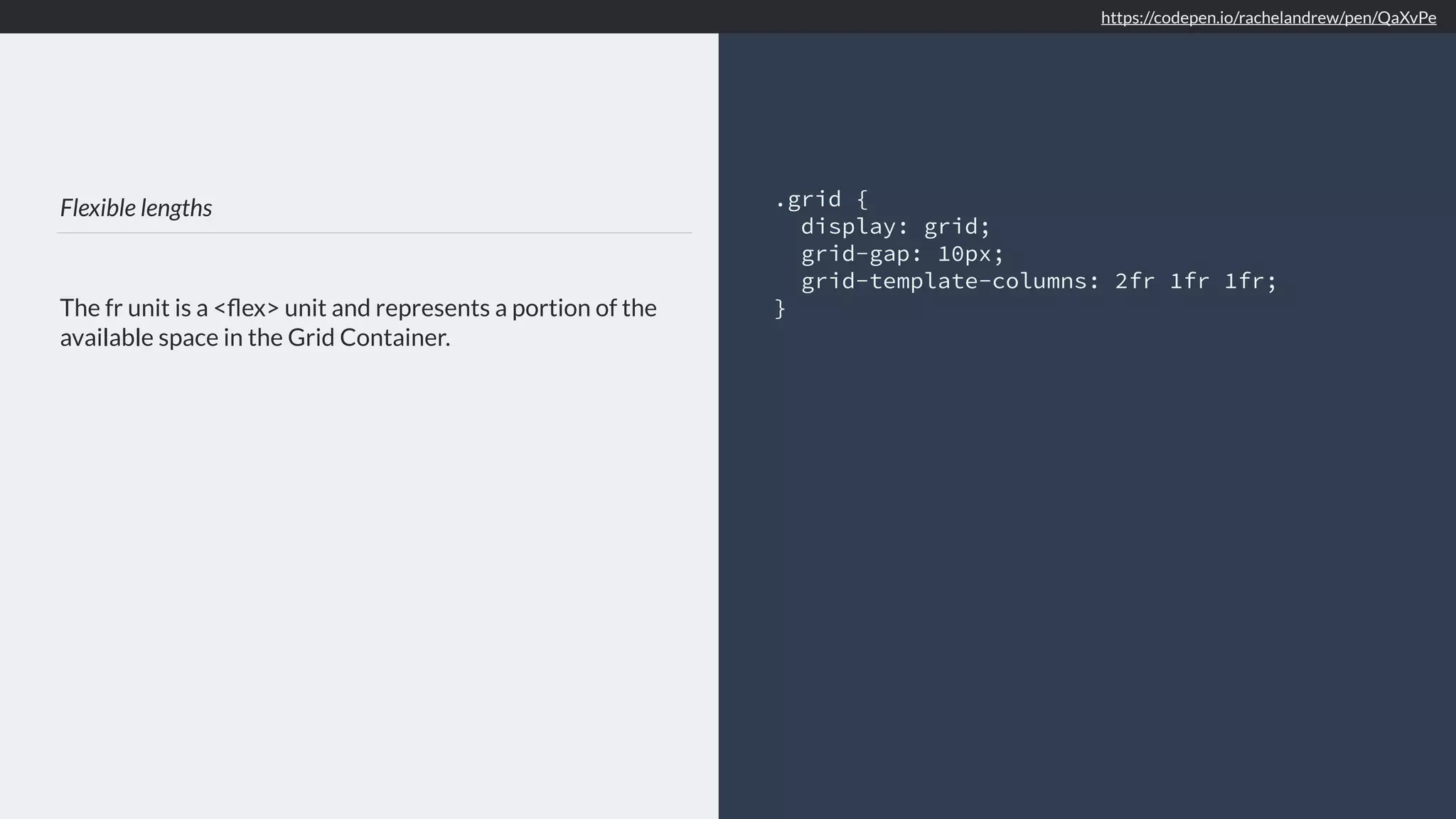Click the '<flex>' word in the paragraph
The image size is (1456, 819).
[246, 308]
